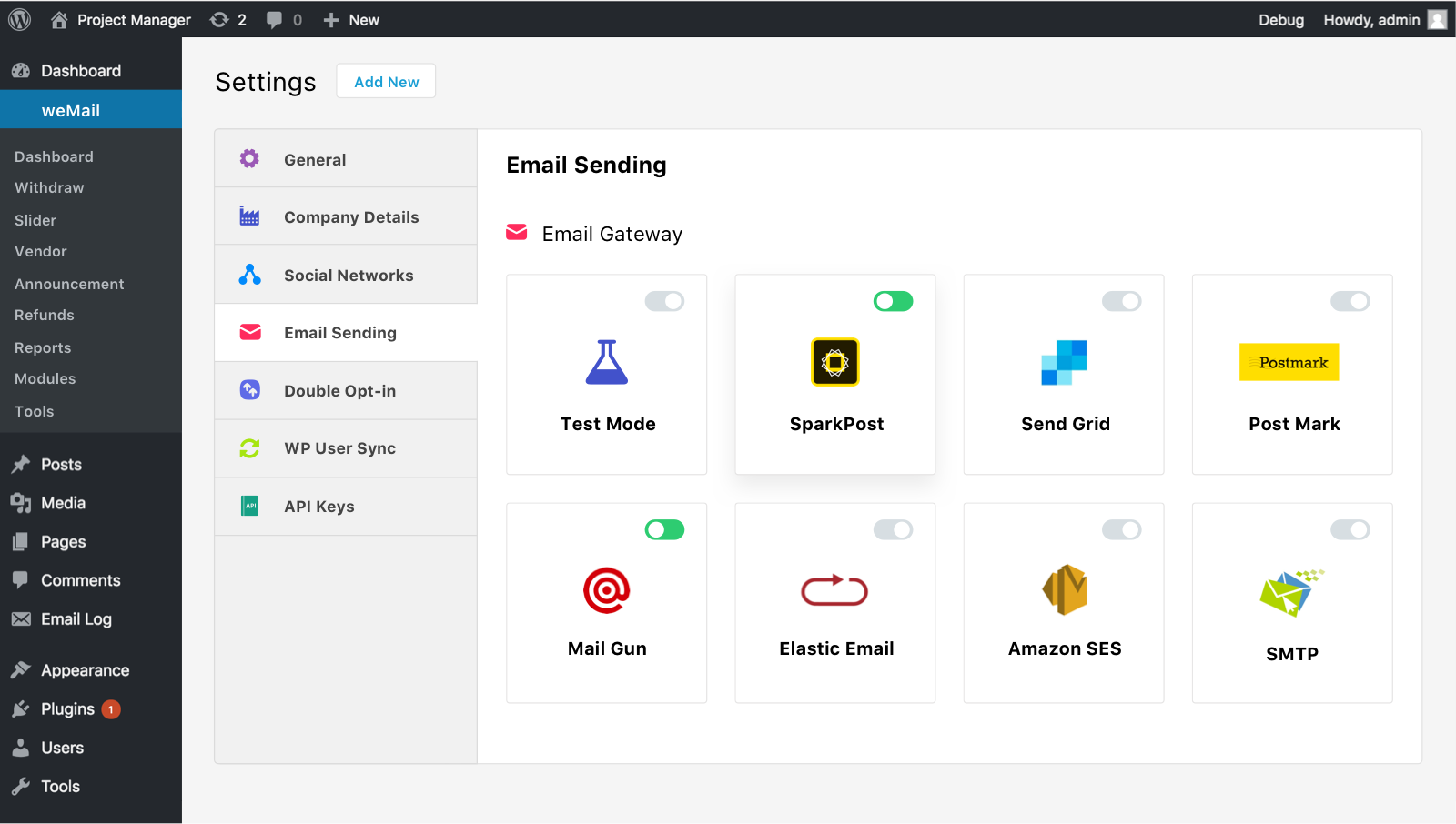Open the New content menu in admin bar
1456x824 pixels.
[x=352, y=20]
